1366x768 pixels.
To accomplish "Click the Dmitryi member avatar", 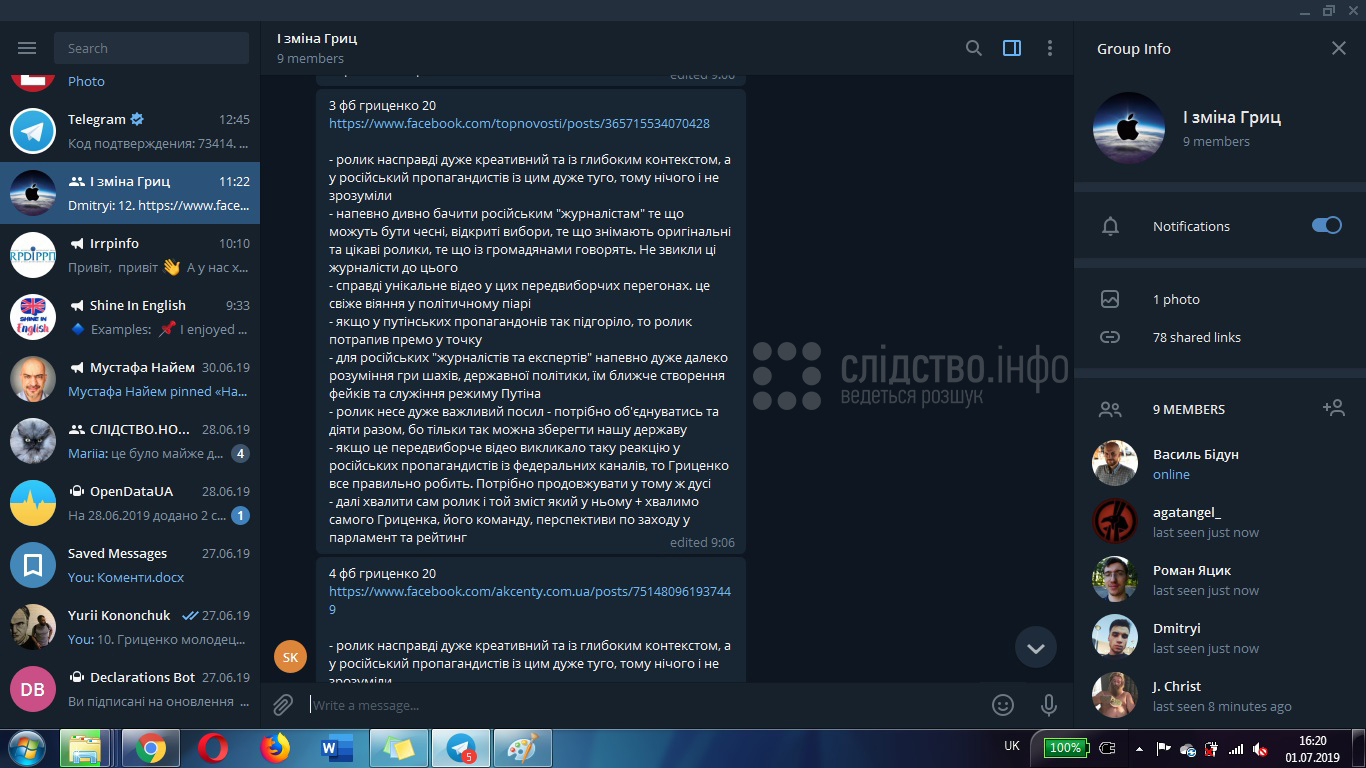I will [x=1115, y=637].
